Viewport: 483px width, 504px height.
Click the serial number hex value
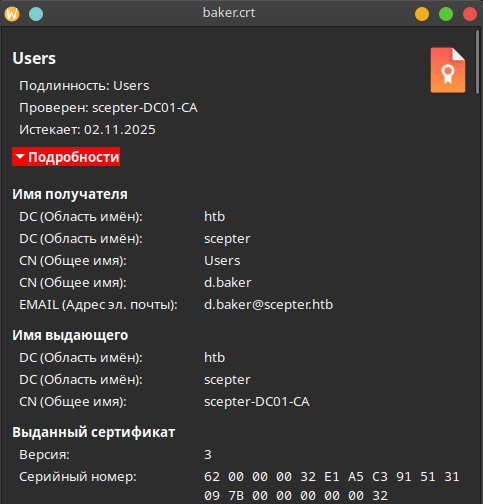coord(332,486)
